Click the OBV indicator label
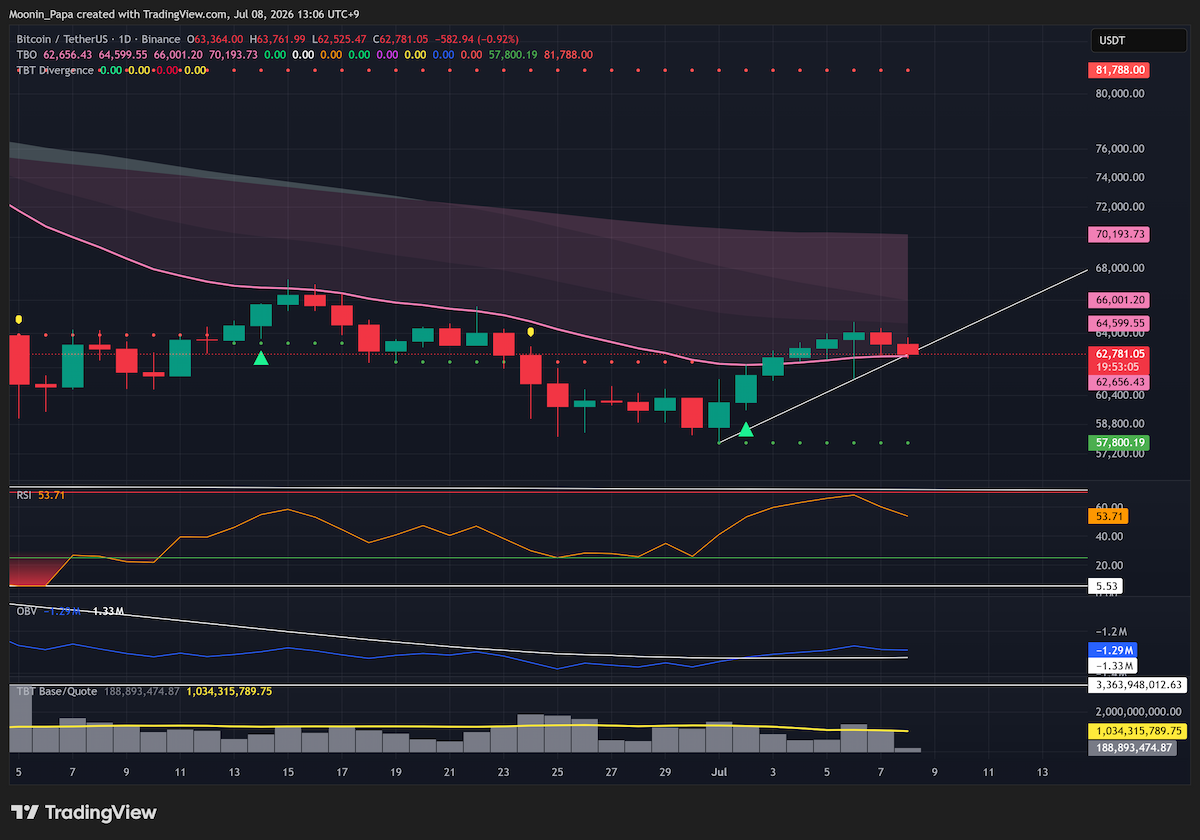1200x840 pixels. [x=25, y=610]
